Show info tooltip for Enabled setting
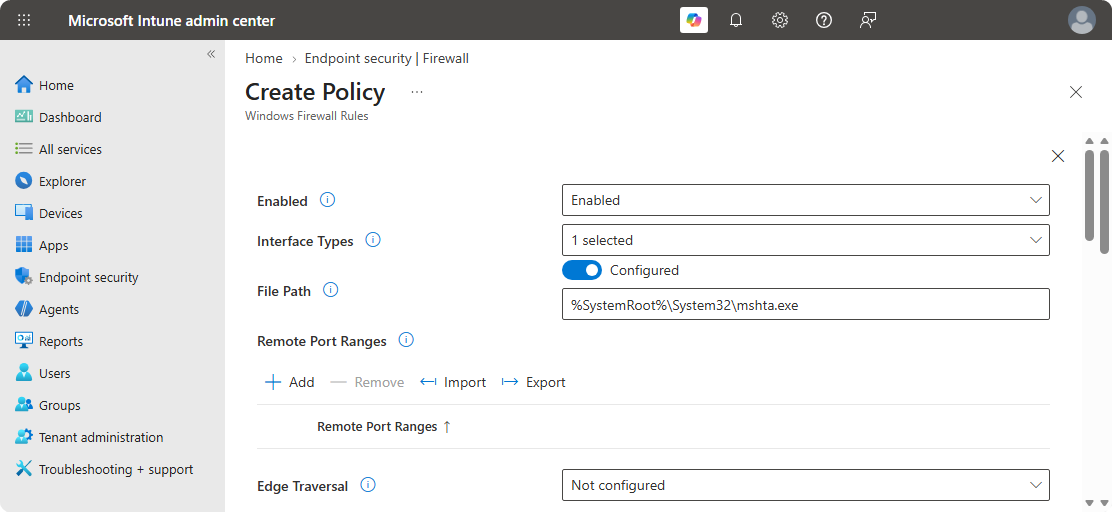This screenshot has height=512, width=1112. tap(328, 200)
